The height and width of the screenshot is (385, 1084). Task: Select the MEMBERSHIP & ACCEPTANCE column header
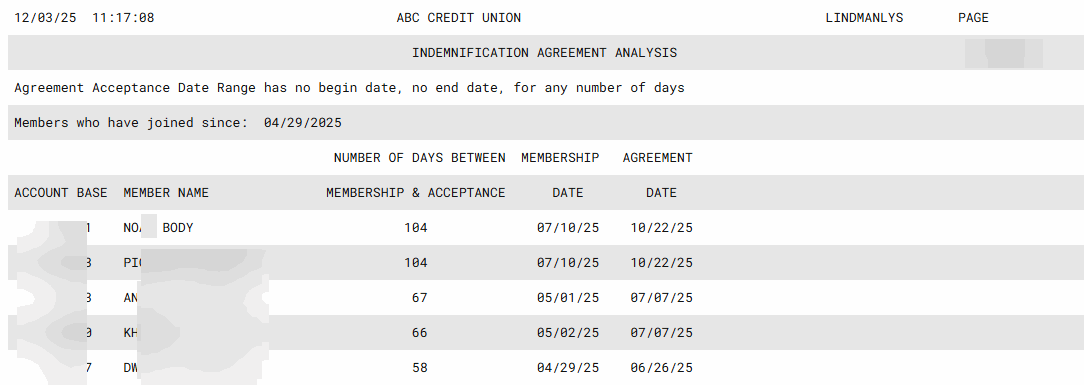(x=415, y=193)
